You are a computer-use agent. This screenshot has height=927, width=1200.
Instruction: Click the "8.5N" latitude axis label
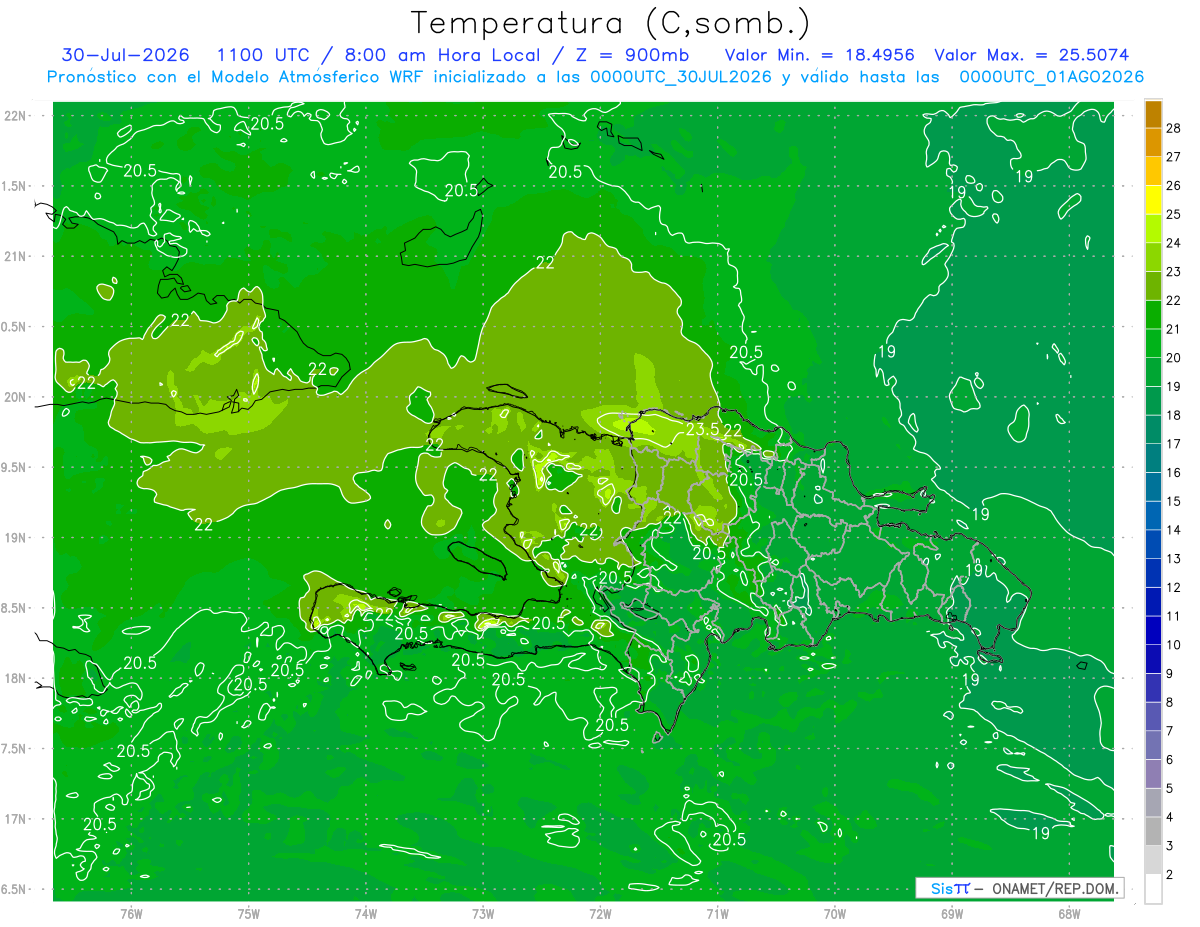tap(15, 608)
